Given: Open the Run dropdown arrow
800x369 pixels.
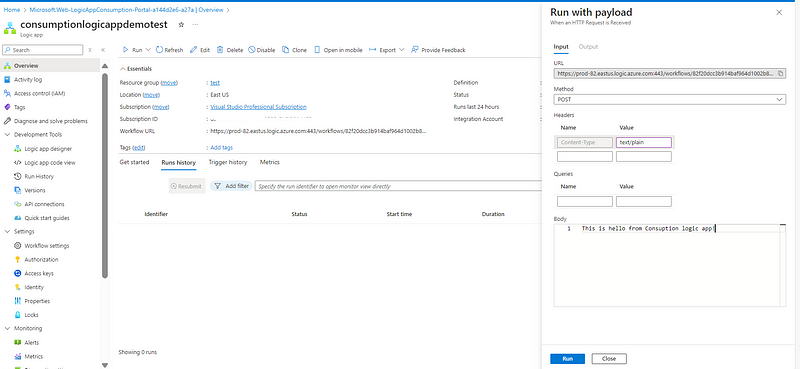Looking at the screenshot, I should point(148,50).
